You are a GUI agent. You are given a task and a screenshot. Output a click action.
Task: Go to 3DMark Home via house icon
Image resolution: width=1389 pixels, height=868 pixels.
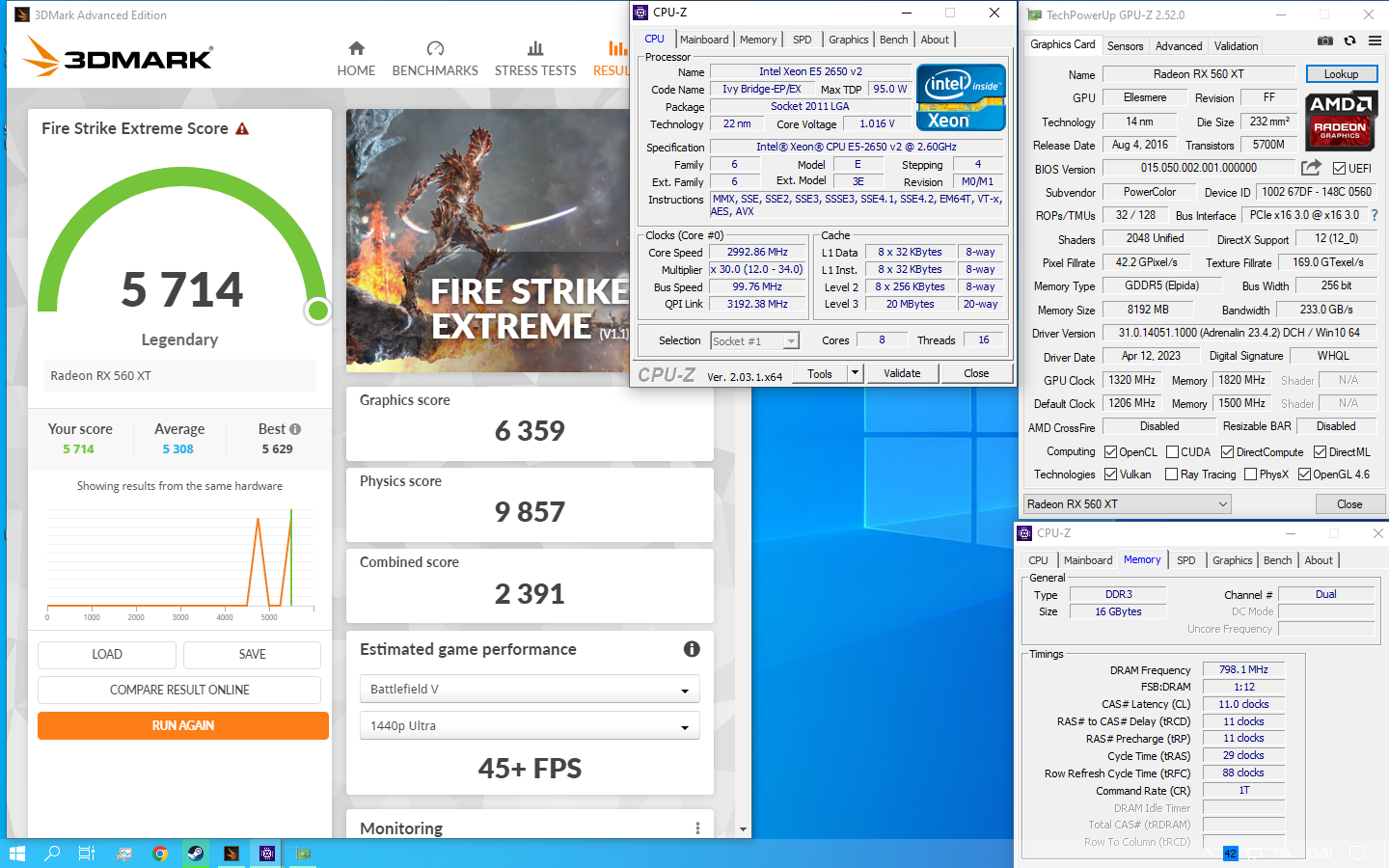click(x=356, y=48)
